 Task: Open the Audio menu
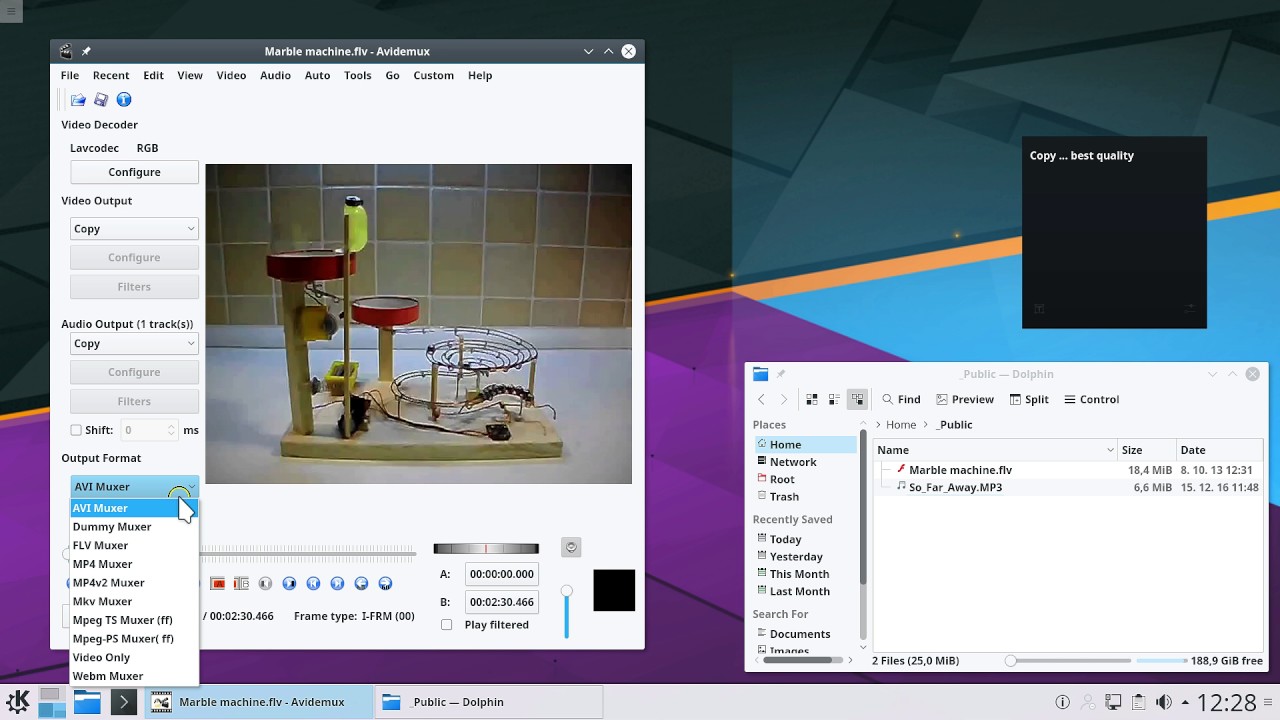coord(275,76)
